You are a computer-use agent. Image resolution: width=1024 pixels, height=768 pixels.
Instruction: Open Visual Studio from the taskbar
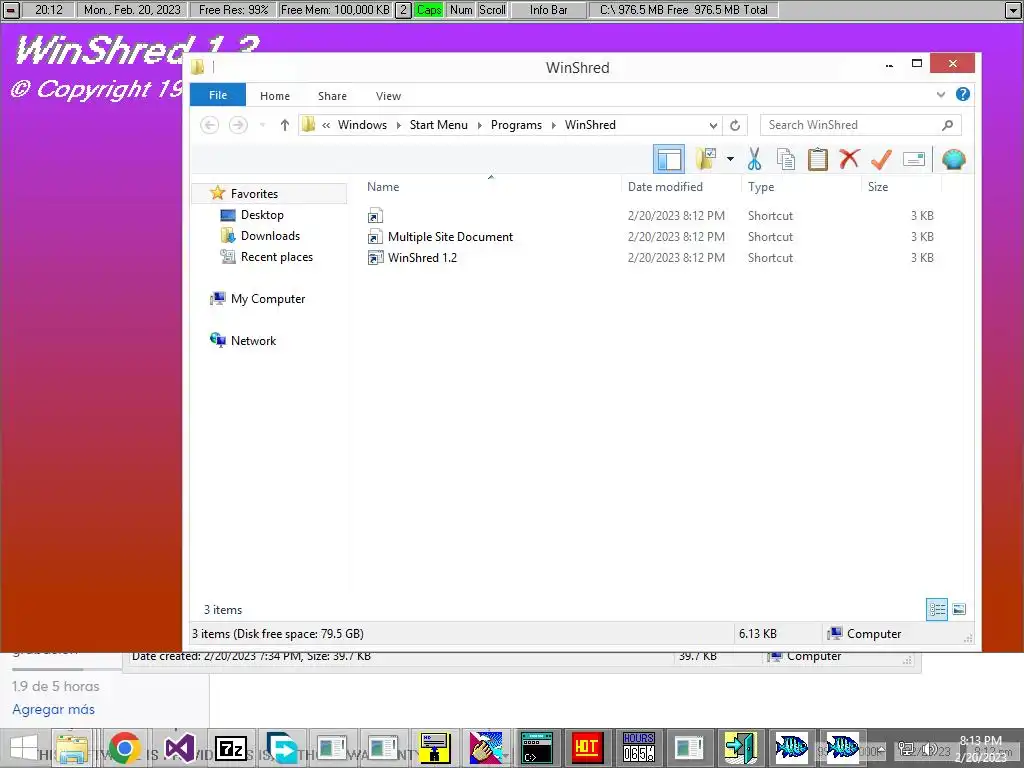179,748
